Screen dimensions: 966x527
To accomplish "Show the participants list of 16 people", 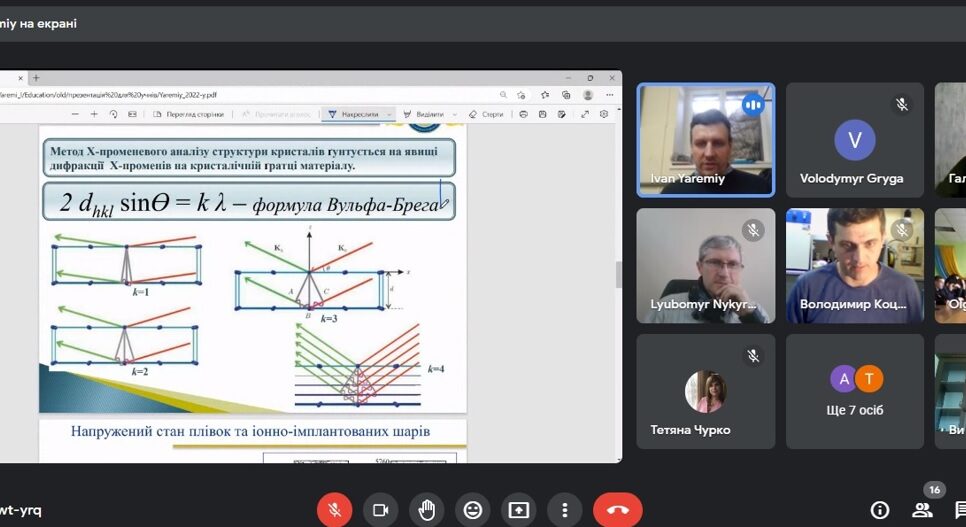I will pos(922,510).
